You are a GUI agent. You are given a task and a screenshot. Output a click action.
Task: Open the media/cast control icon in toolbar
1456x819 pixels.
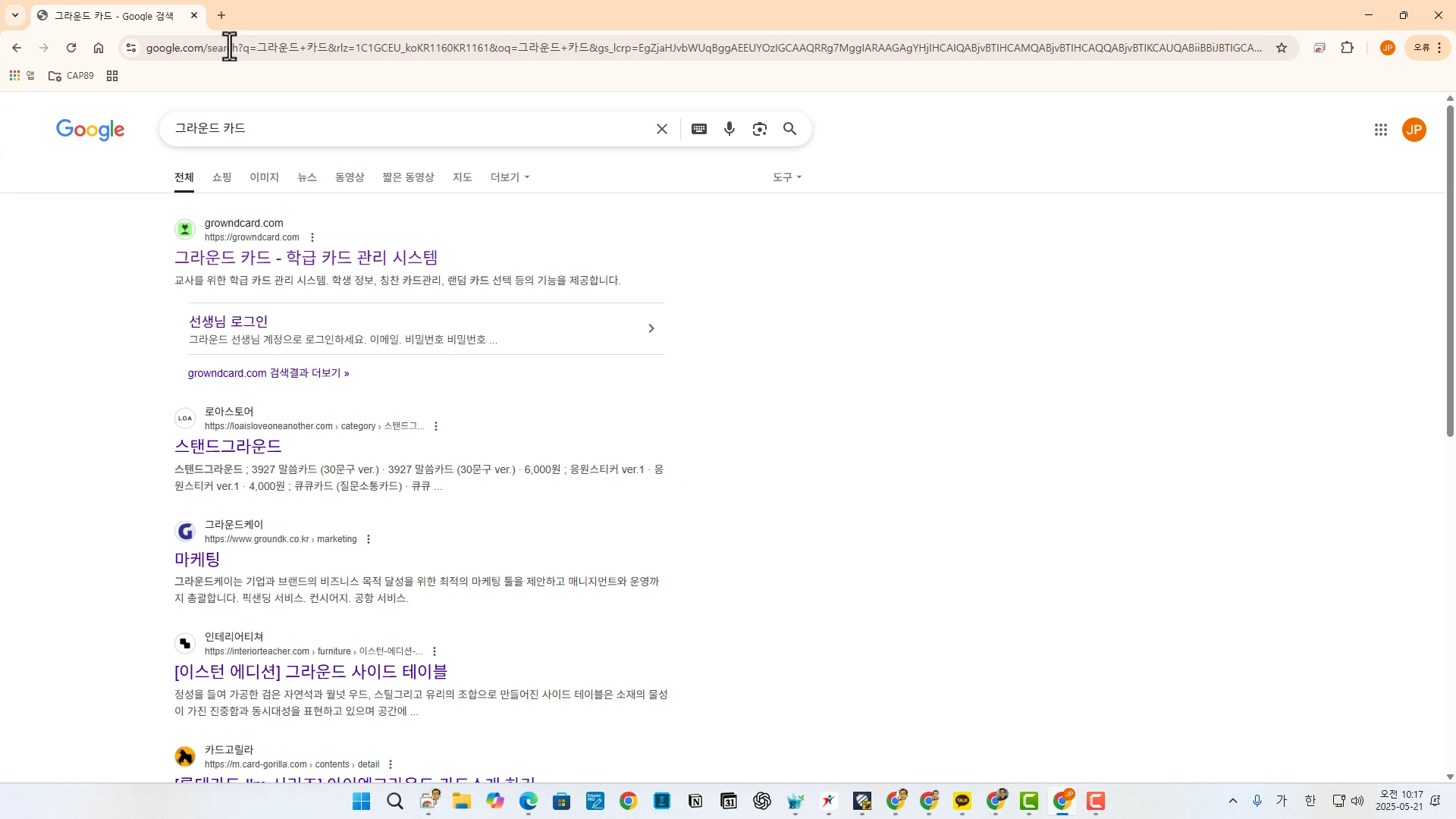pyautogui.click(x=1319, y=48)
